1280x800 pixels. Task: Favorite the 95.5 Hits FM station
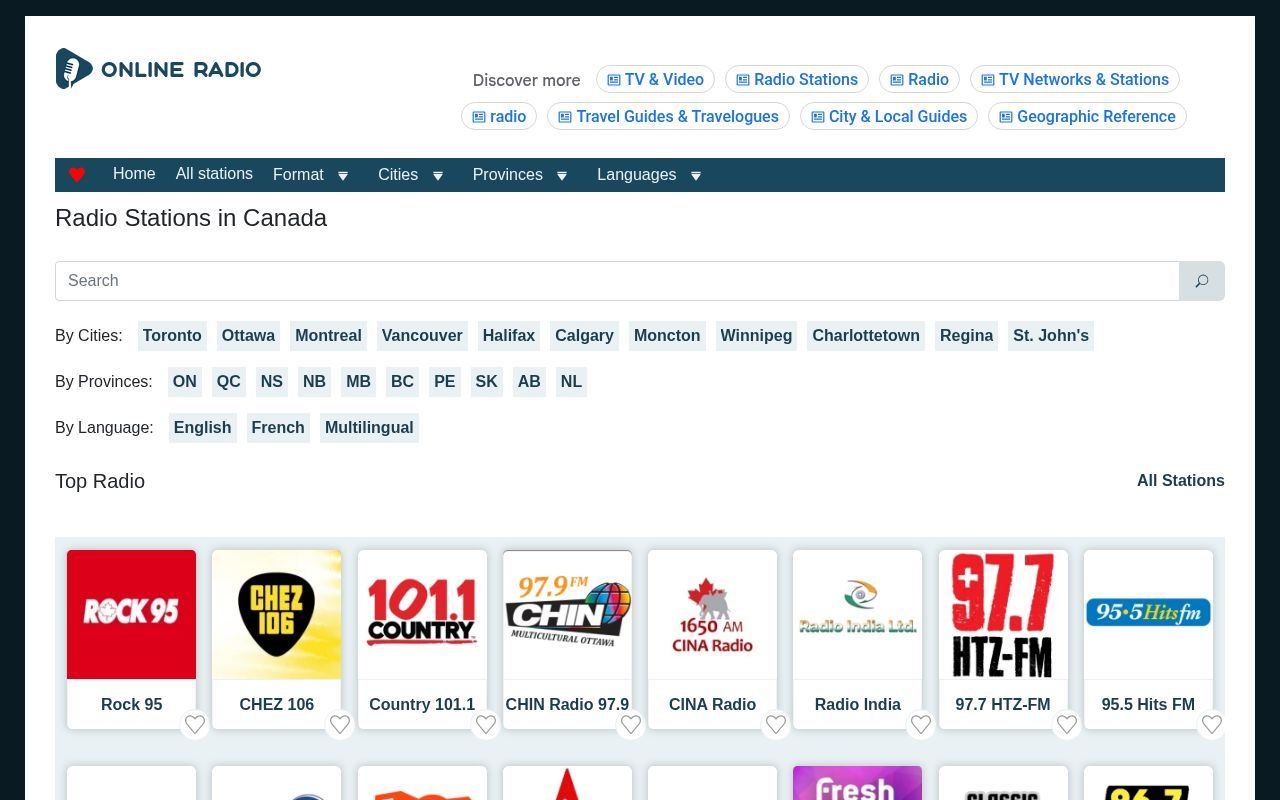1212,724
